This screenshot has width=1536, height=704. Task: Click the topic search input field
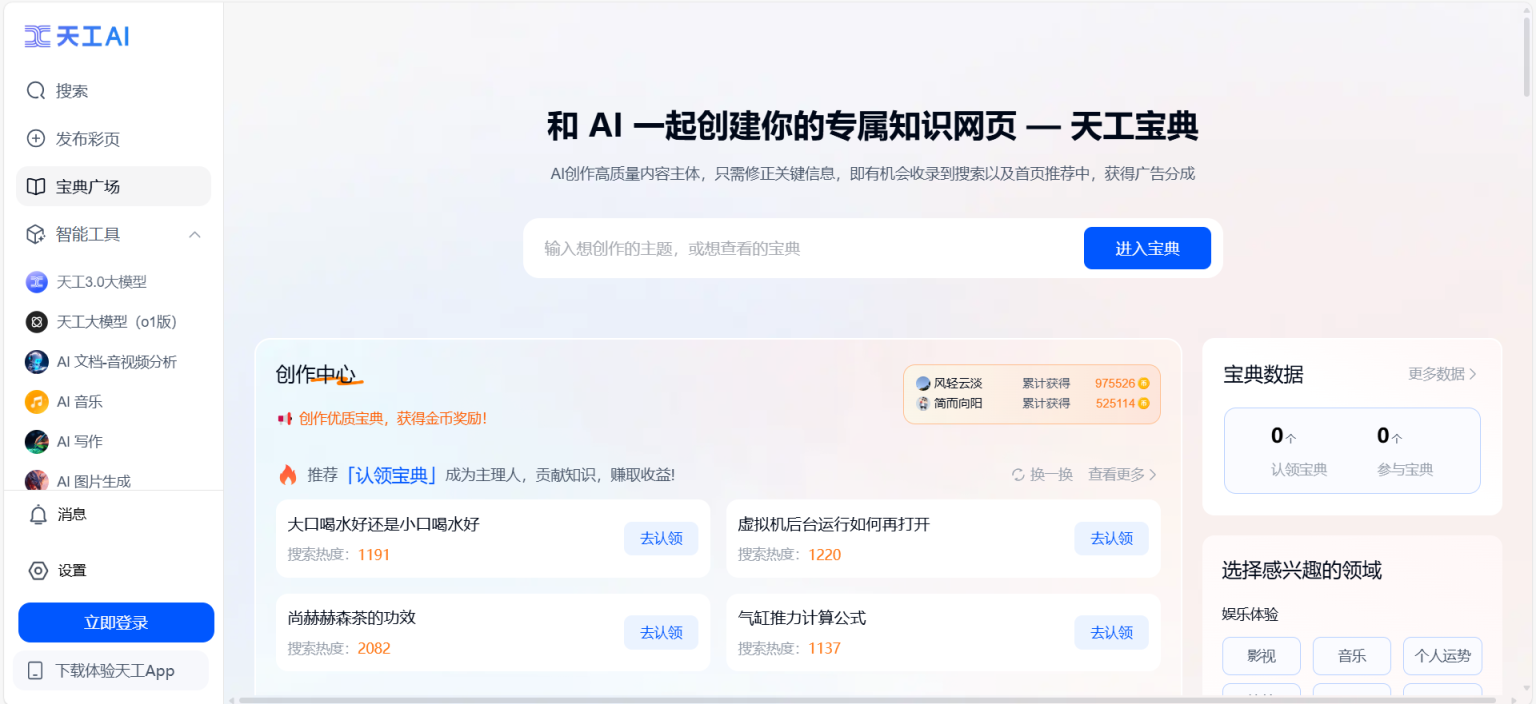point(800,248)
